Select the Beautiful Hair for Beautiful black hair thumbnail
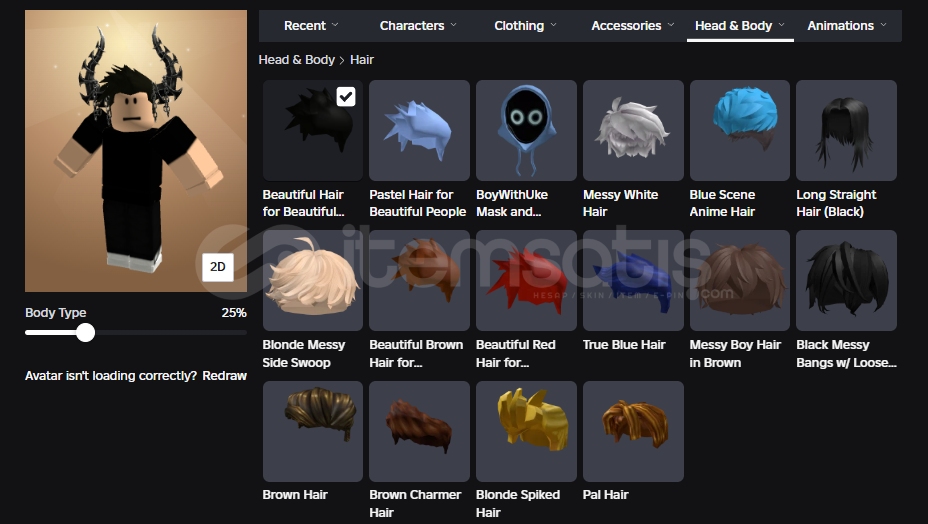928x524 pixels. 312,130
